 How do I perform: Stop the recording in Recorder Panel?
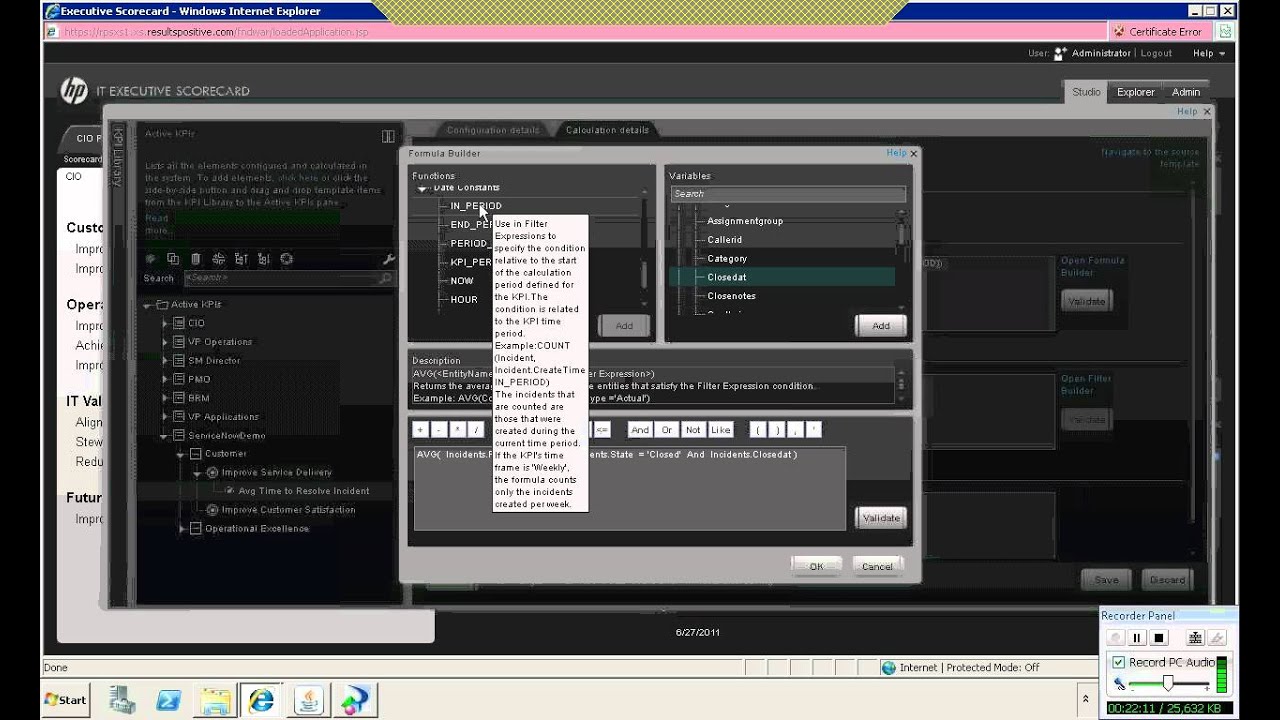(x=1159, y=638)
